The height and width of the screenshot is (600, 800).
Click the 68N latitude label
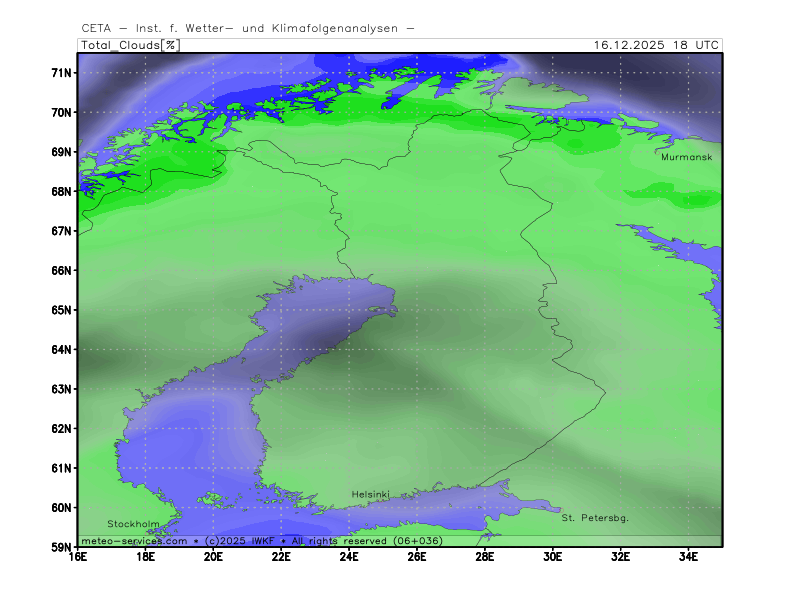click(62, 192)
